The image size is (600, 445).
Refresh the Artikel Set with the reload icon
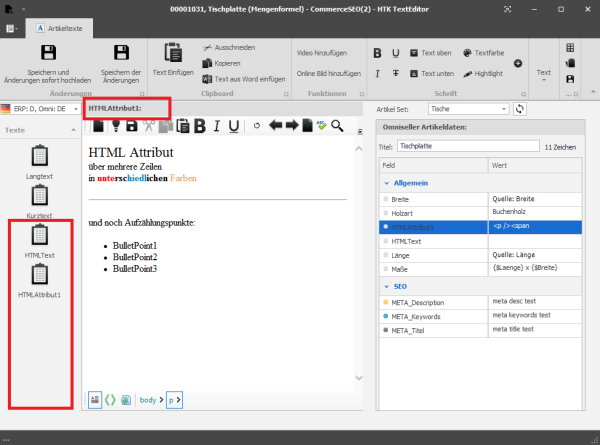520,108
